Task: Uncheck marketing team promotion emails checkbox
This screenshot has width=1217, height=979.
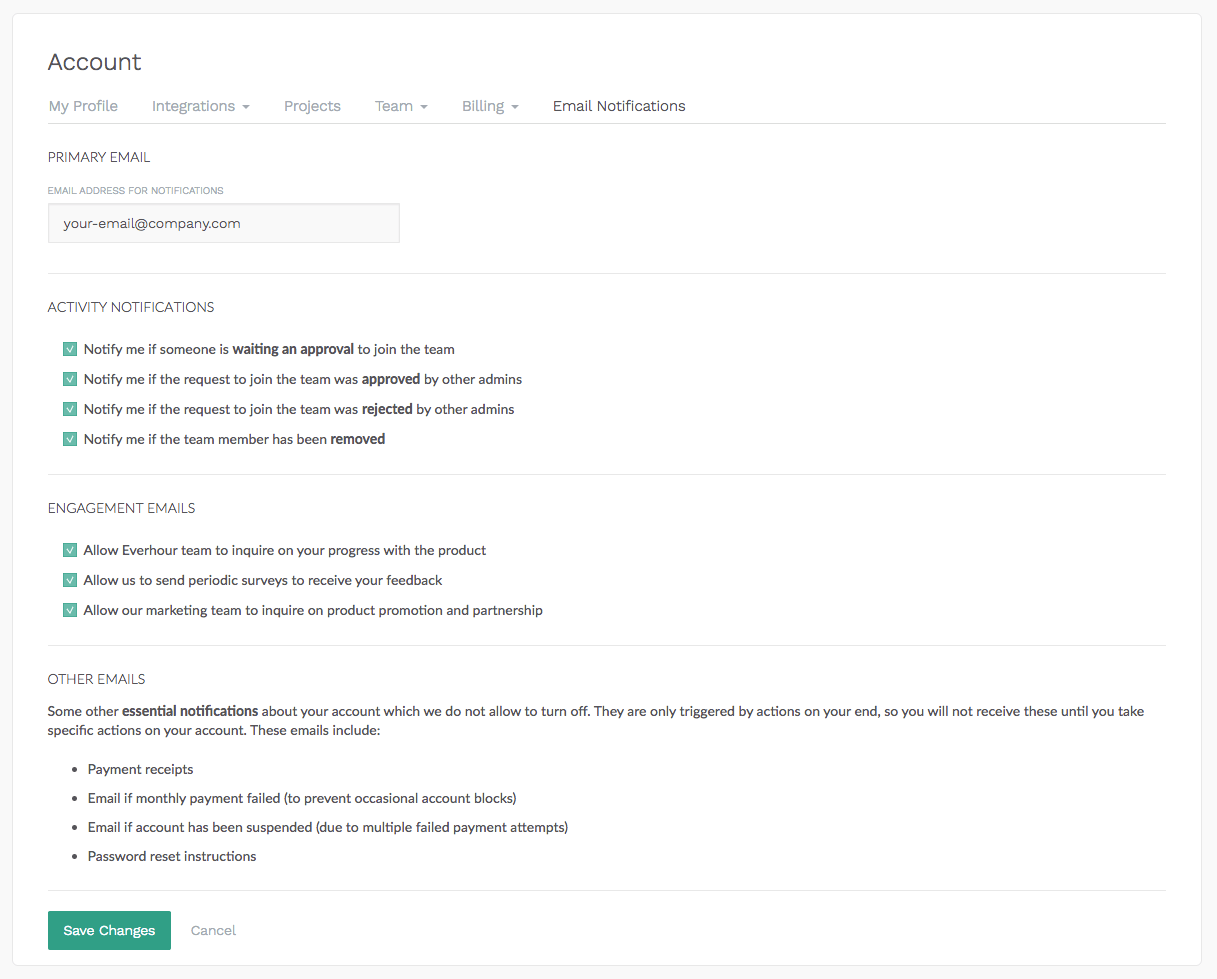Action: [x=70, y=610]
